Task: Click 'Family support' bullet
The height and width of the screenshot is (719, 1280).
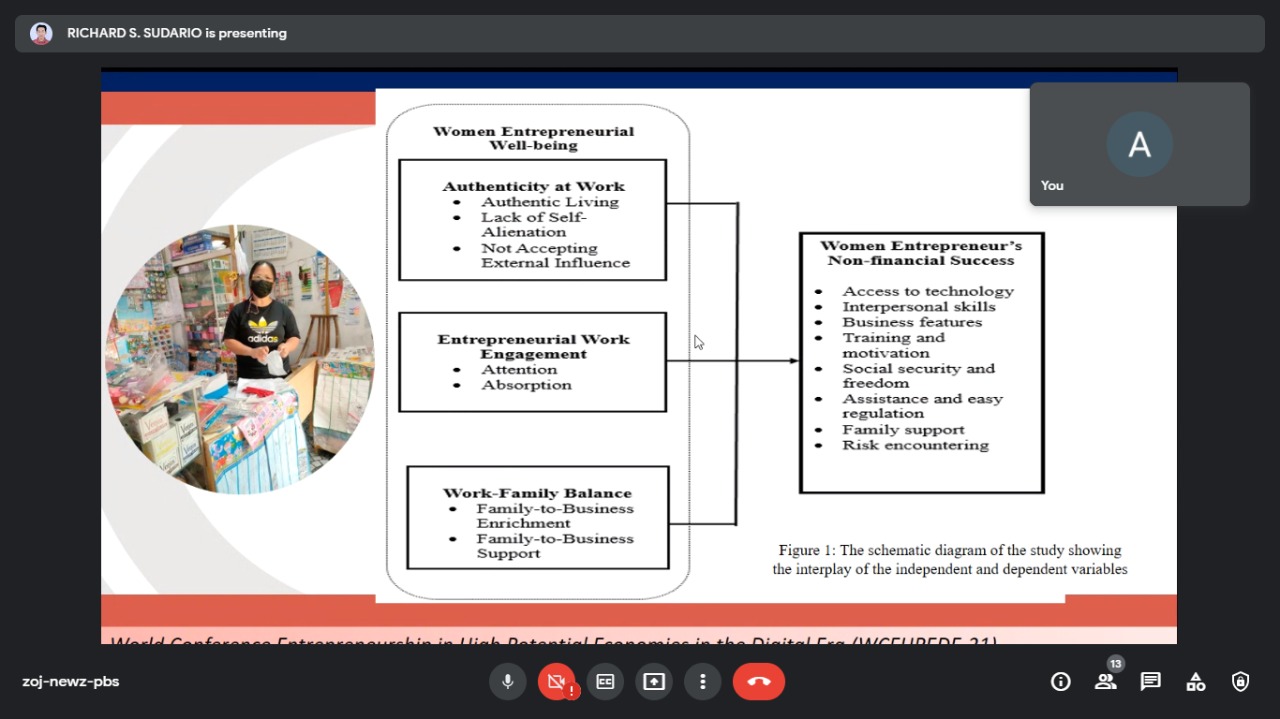Action: click(903, 429)
